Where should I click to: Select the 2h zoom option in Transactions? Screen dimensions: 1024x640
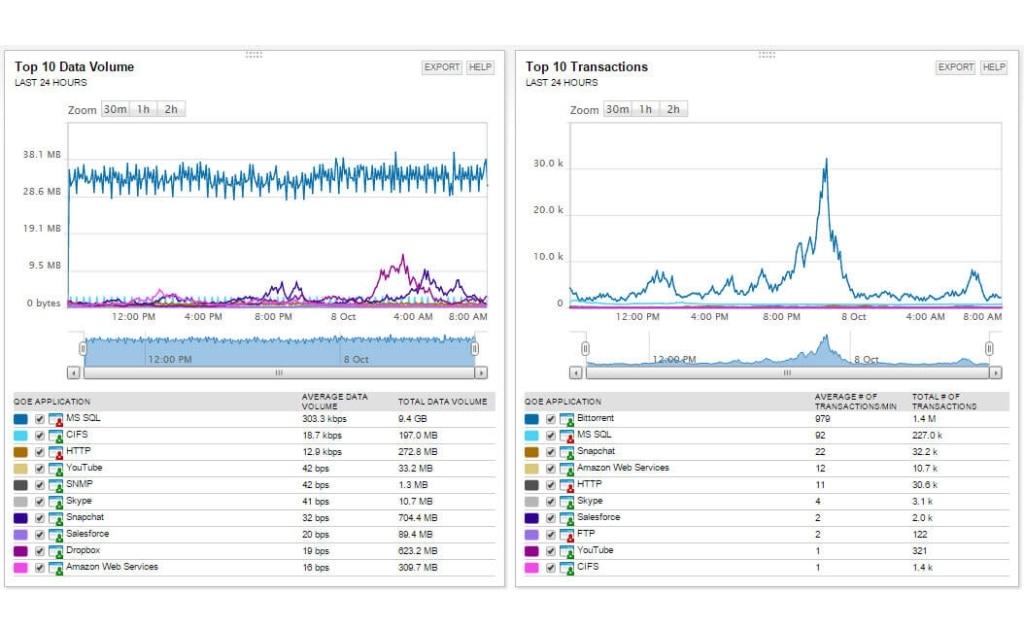click(672, 108)
